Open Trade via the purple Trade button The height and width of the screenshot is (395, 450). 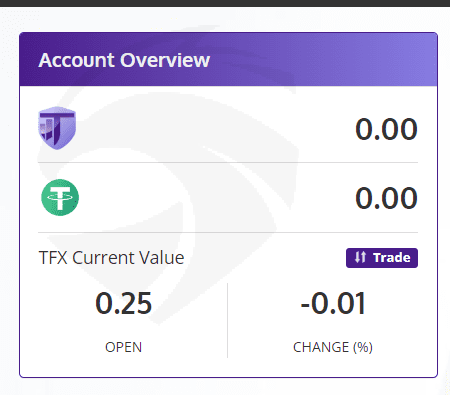click(382, 258)
